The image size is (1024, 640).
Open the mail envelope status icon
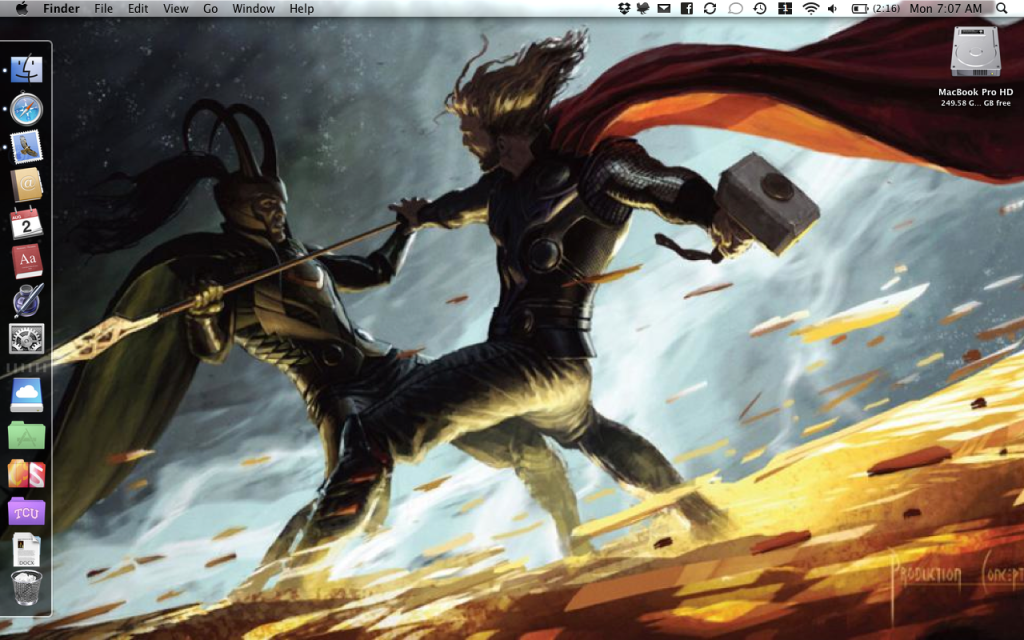pyautogui.click(x=664, y=8)
